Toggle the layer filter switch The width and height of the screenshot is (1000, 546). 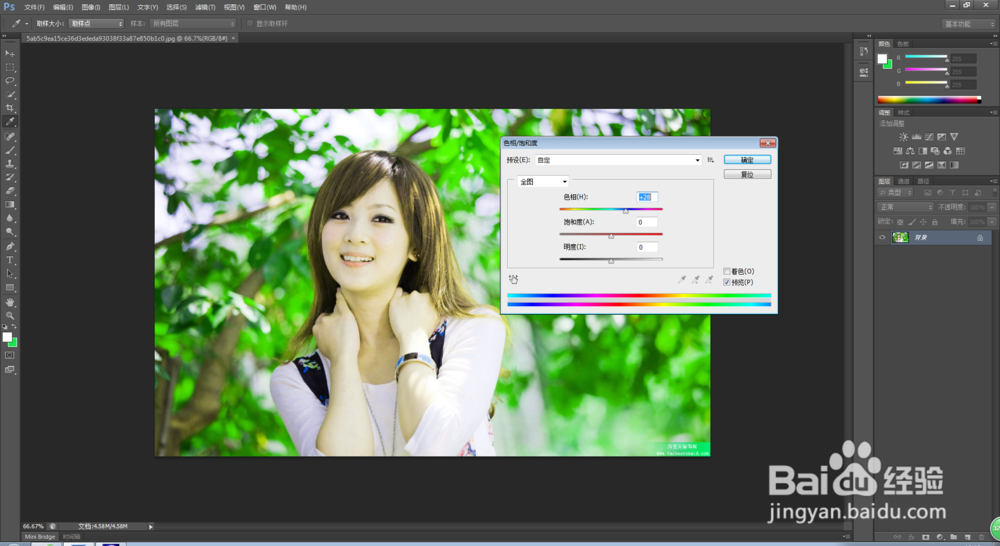[993, 192]
